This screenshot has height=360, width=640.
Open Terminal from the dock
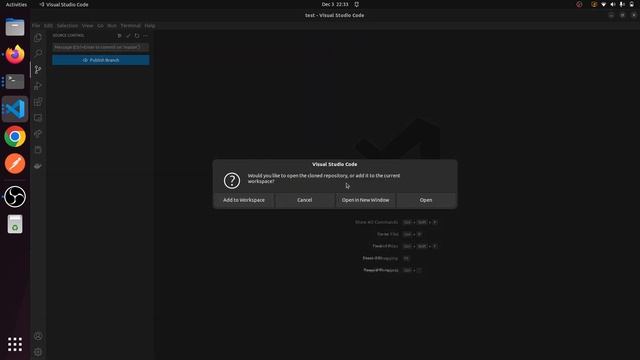point(15,82)
